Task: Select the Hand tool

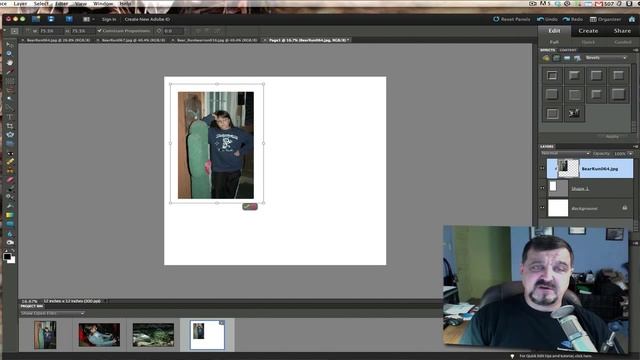Action: coord(9,62)
